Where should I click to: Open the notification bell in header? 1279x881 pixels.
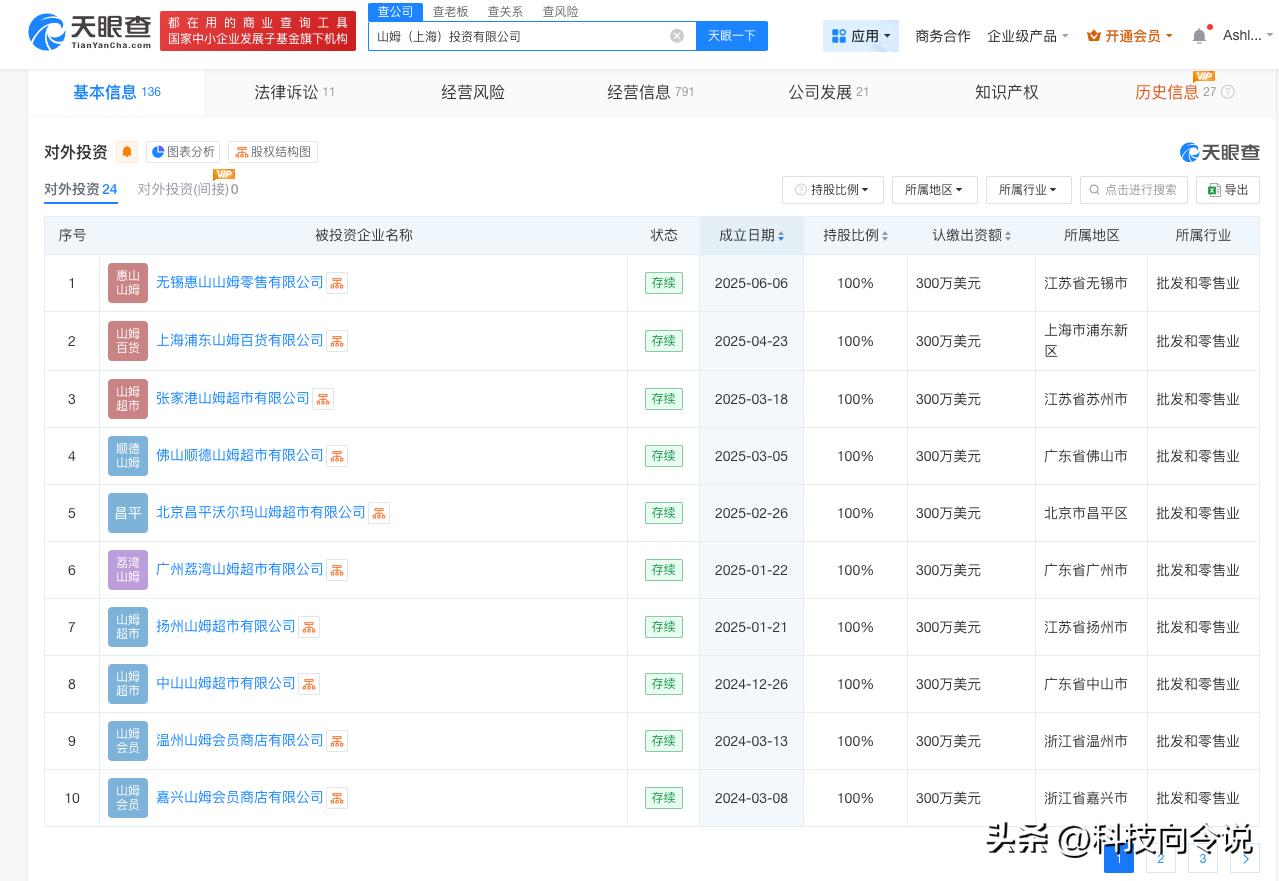click(x=1199, y=36)
